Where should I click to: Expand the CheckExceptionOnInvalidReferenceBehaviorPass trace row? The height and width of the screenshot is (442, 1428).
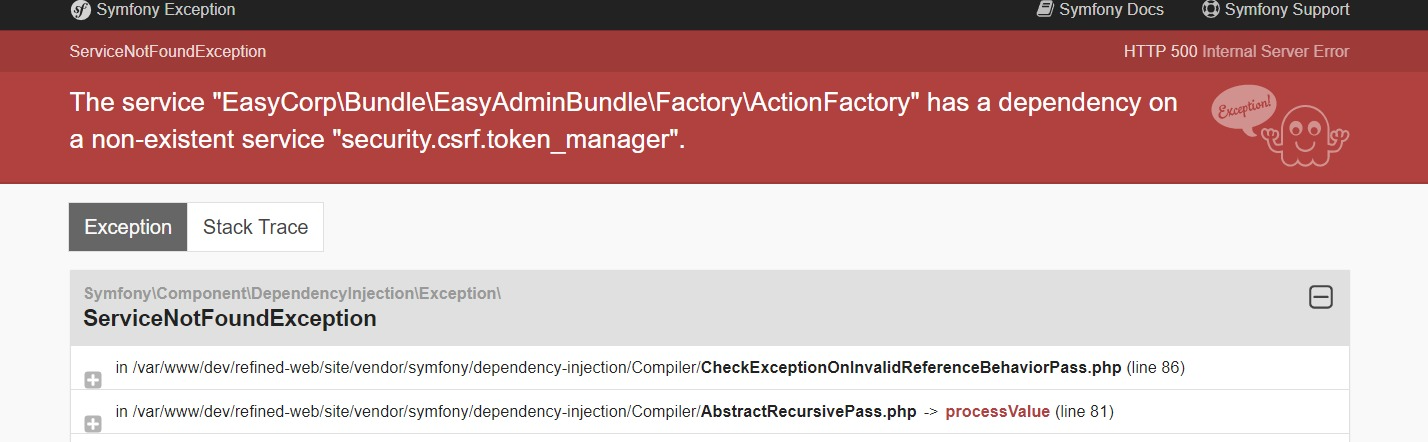pyautogui.click(x=93, y=380)
